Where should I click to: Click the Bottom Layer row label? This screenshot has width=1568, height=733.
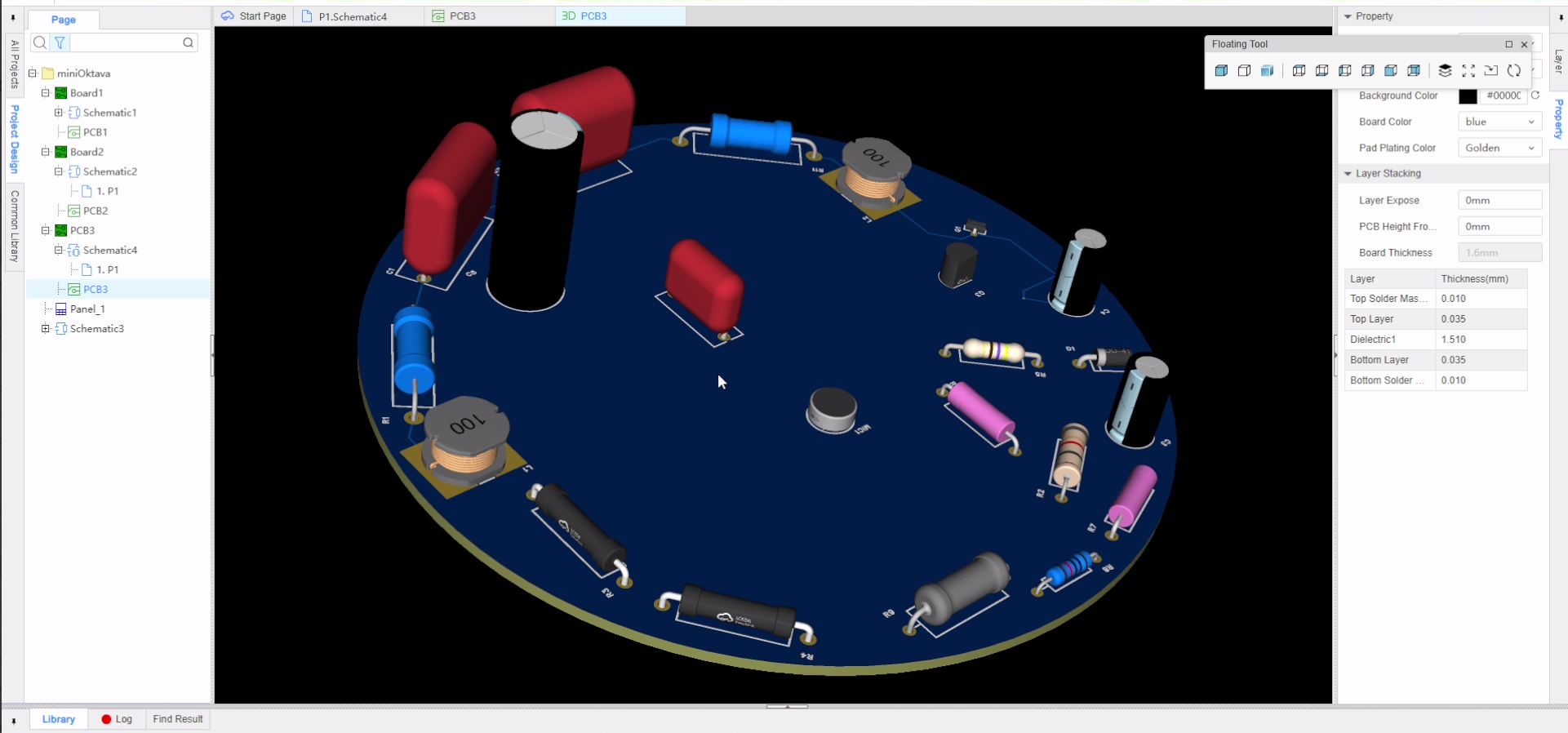(x=1379, y=360)
